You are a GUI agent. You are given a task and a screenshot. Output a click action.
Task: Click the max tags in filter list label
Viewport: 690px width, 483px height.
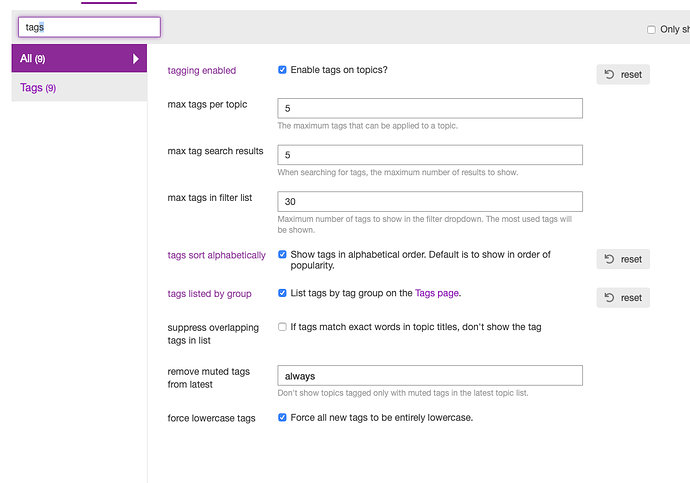[210, 198]
